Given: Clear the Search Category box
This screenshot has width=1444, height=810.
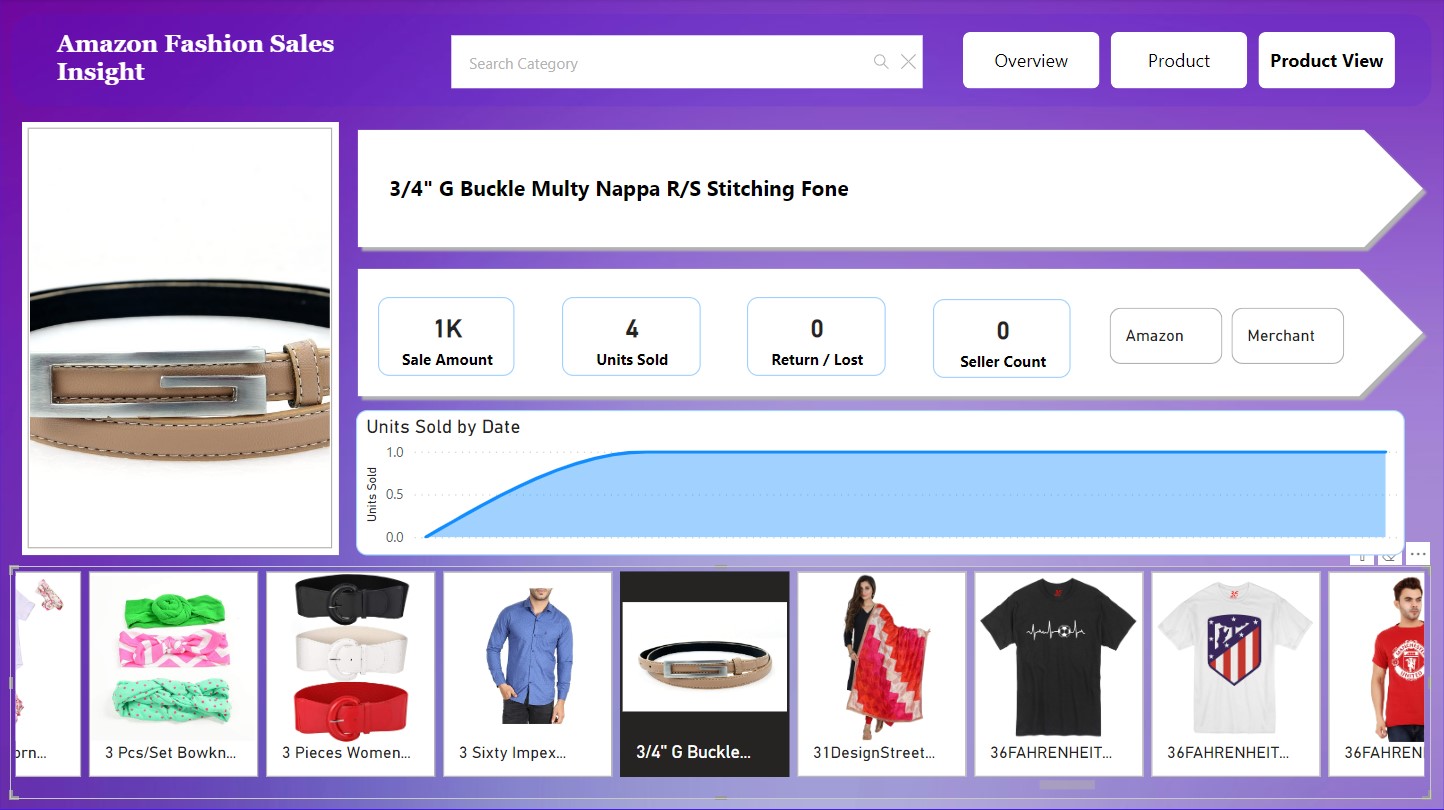Looking at the screenshot, I should (x=908, y=62).
